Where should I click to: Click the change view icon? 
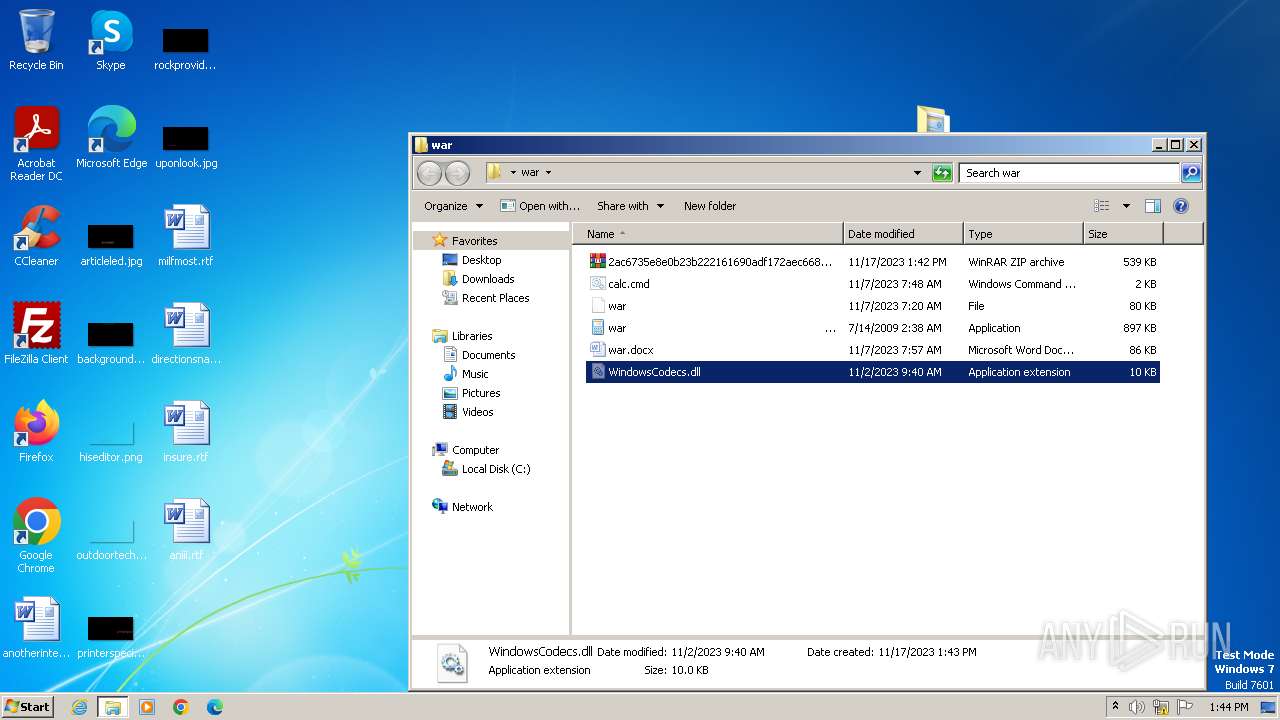[x=1101, y=206]
